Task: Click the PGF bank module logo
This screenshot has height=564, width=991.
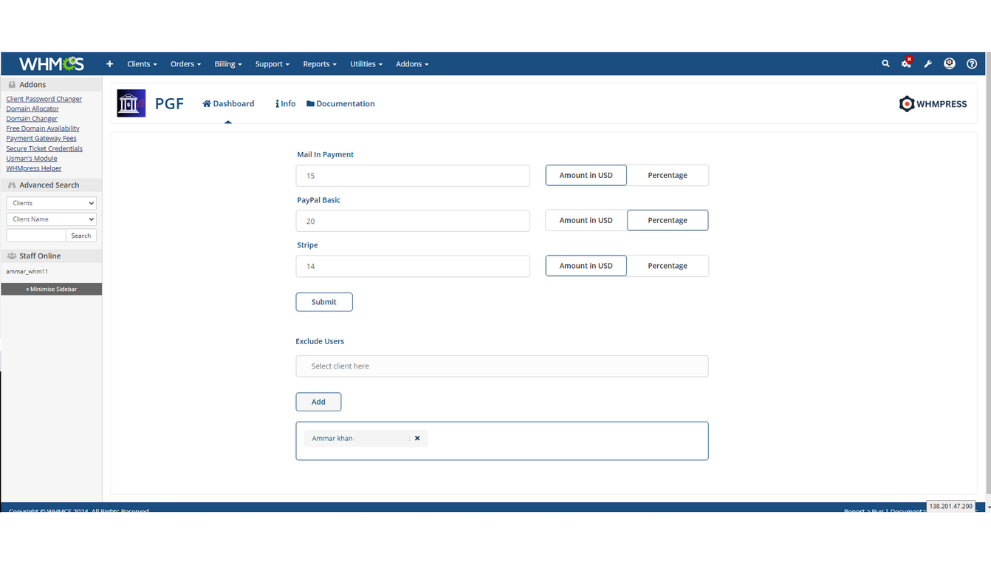Action: coord(131,103)
